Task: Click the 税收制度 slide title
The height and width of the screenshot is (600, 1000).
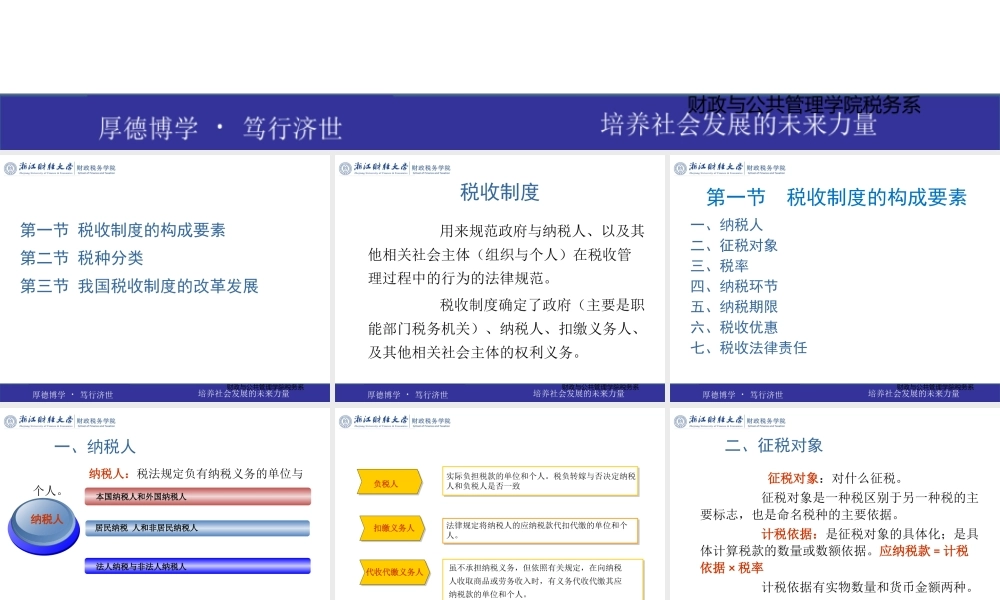Action: tap(499, 192)
